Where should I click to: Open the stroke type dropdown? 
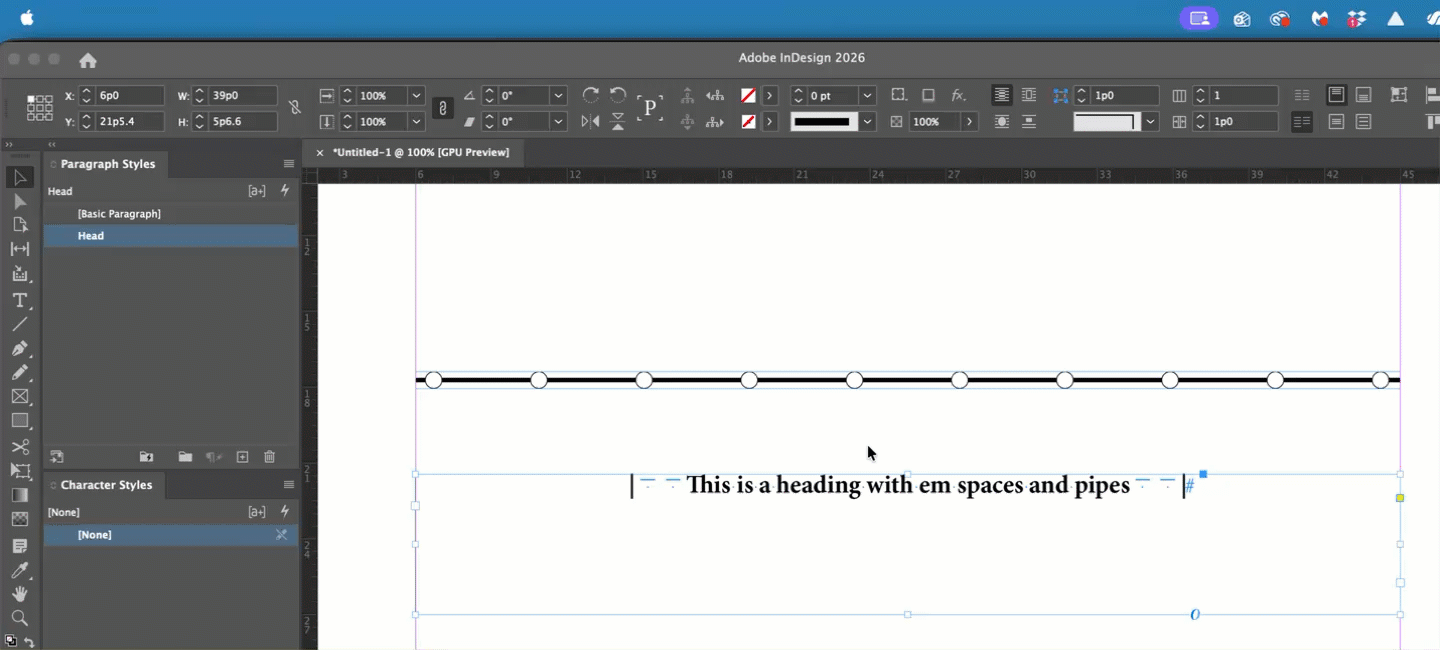868,121
